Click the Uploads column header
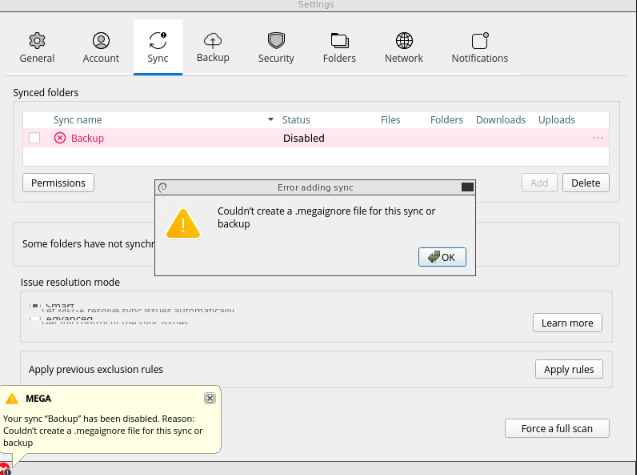The image size is (637, 475). (557, 120)
